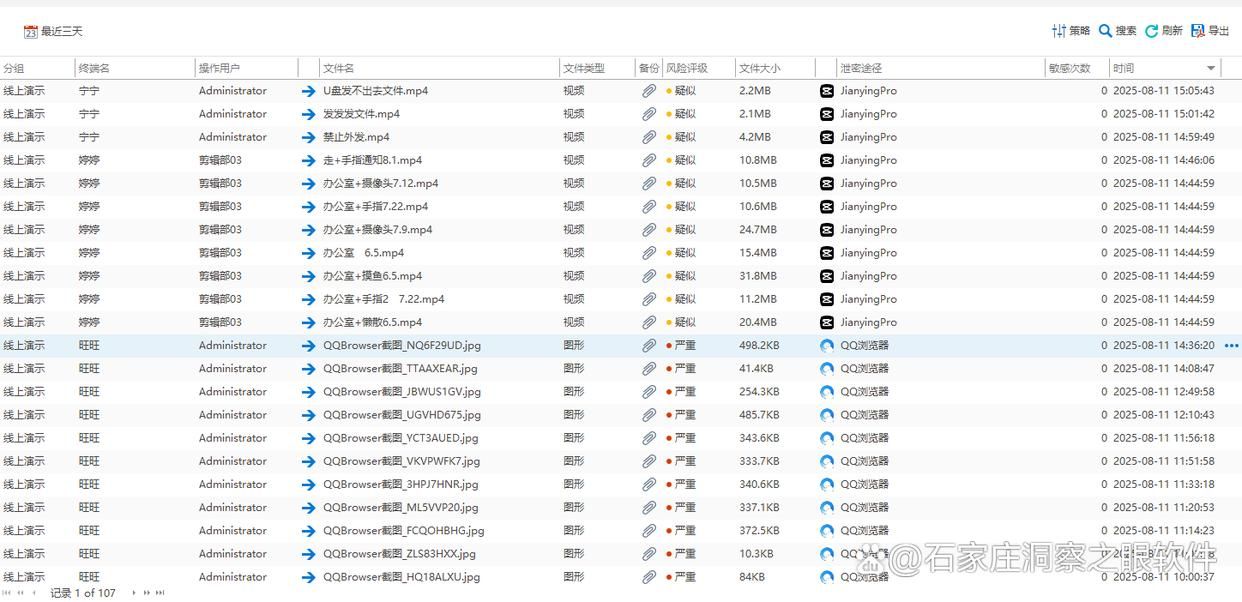Click the paperclip backup icon for 禁止外发.mp4
This screenshot has width=1242, height=602.
click(x=649, y=137)
